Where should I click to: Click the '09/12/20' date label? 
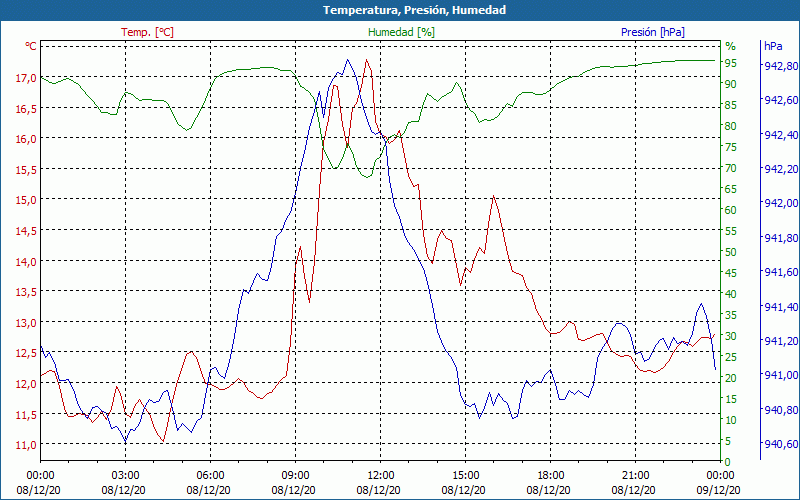[718, 491]
